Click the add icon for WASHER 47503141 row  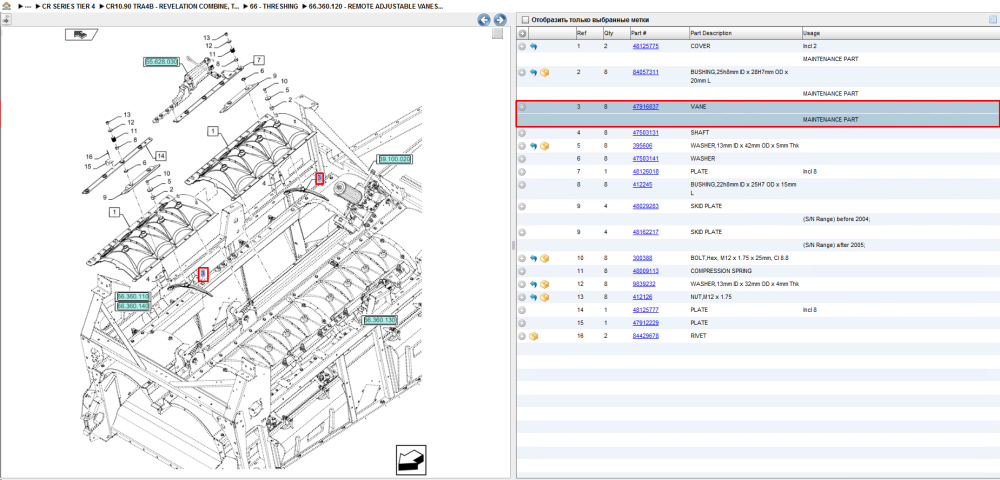coord(522,159)
